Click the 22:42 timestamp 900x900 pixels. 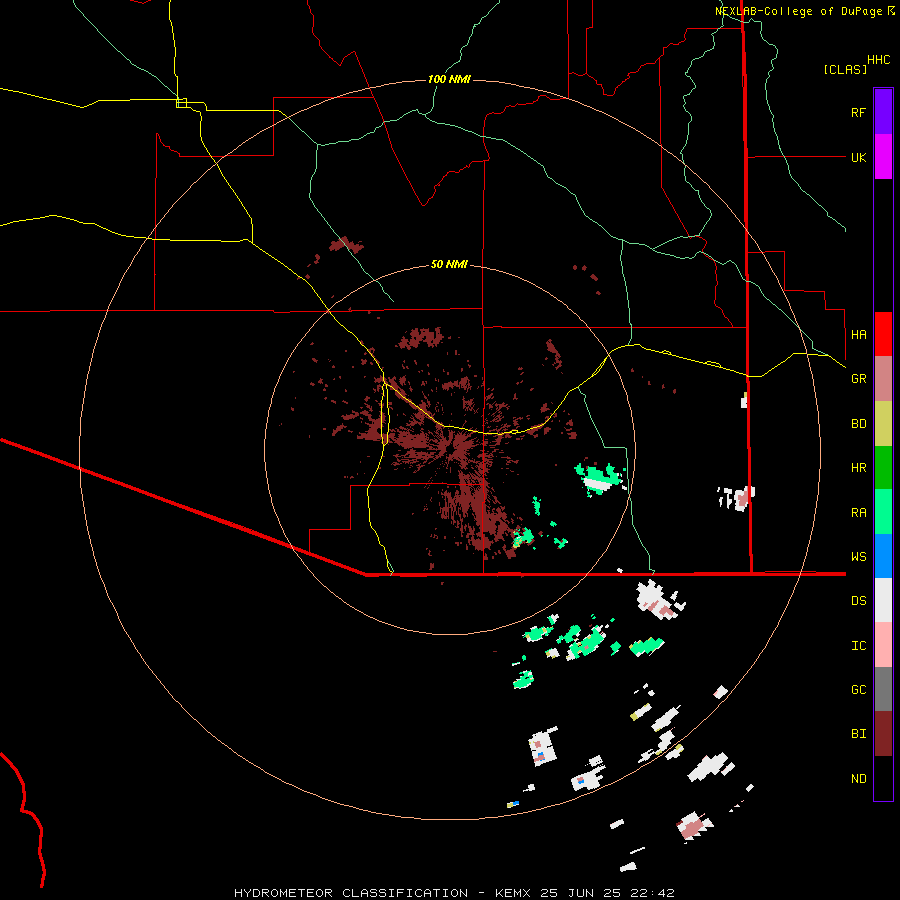[651, 893]
